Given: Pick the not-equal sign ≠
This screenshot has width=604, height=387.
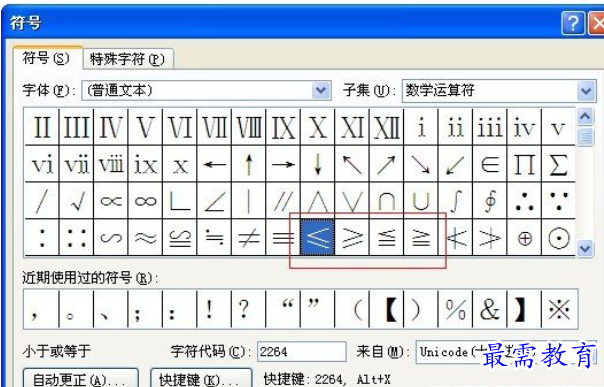Looking at the screenshot, I should [x=248, y=237].
